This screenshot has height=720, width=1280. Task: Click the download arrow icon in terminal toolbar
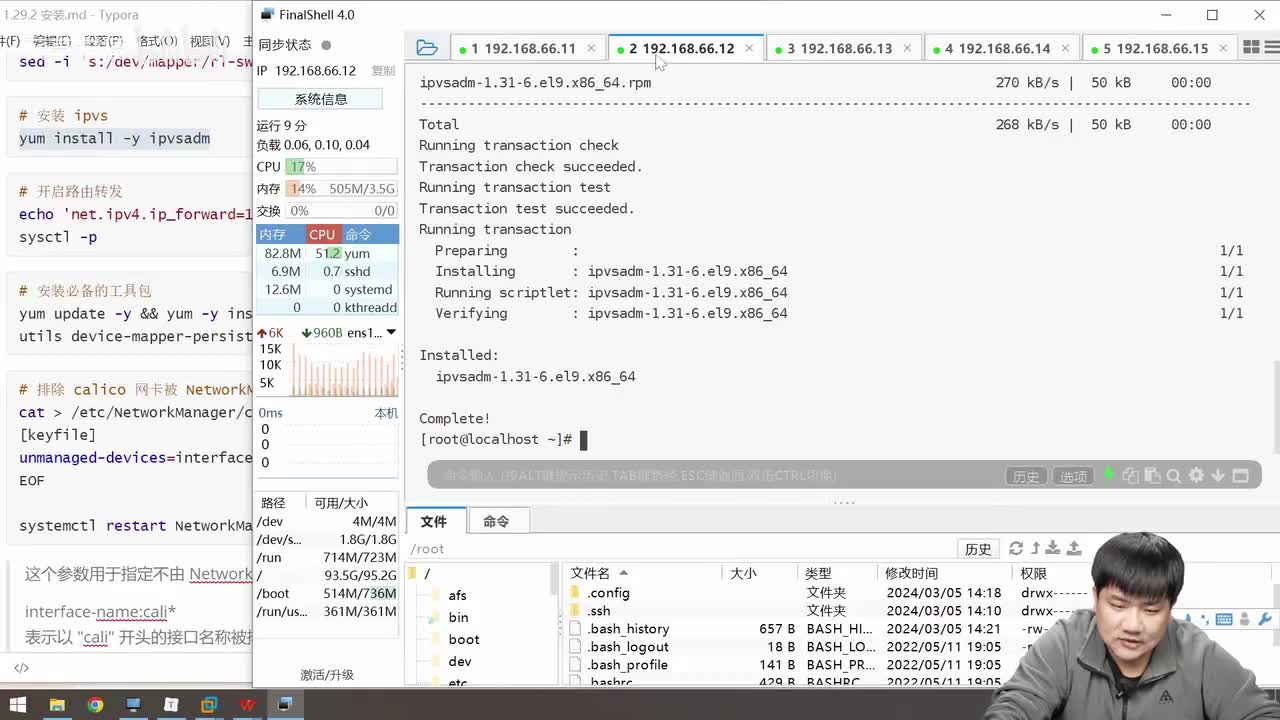(x=1218, y=476)
